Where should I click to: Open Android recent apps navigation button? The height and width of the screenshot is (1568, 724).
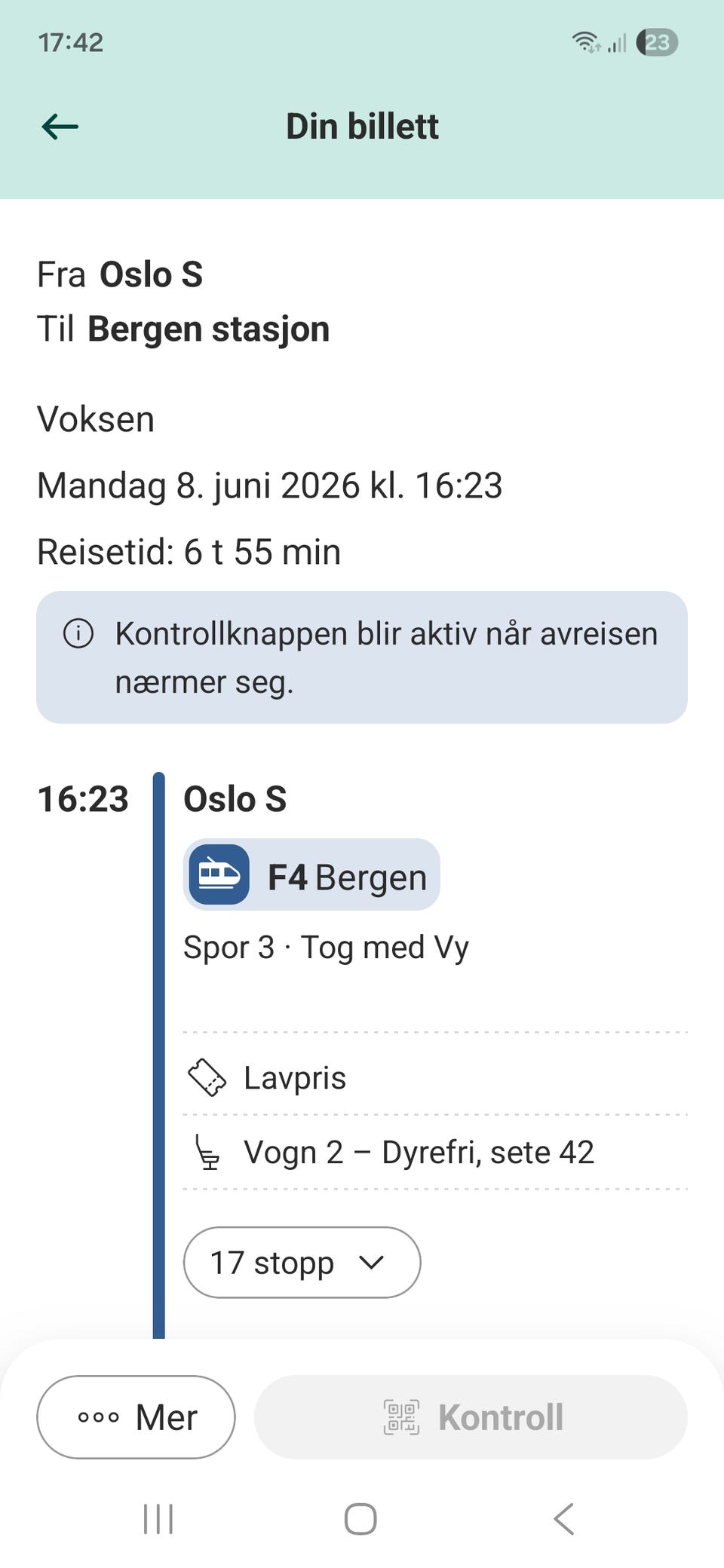pyautogui.click(x=158, y=1519)
